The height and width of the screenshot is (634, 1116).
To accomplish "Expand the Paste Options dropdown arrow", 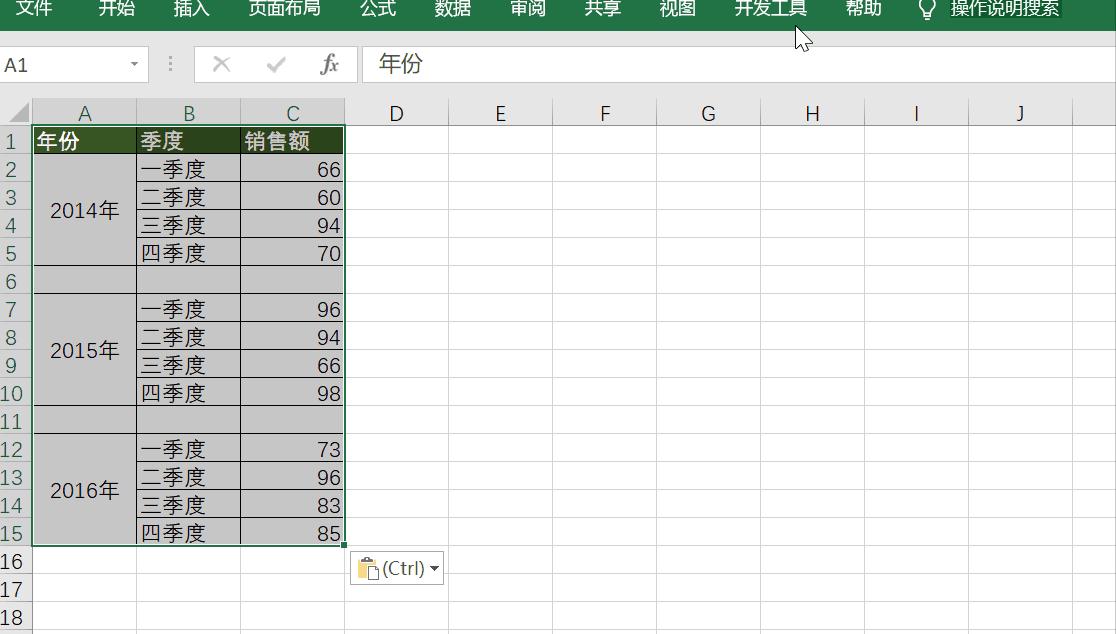I will tap(433, 567).
